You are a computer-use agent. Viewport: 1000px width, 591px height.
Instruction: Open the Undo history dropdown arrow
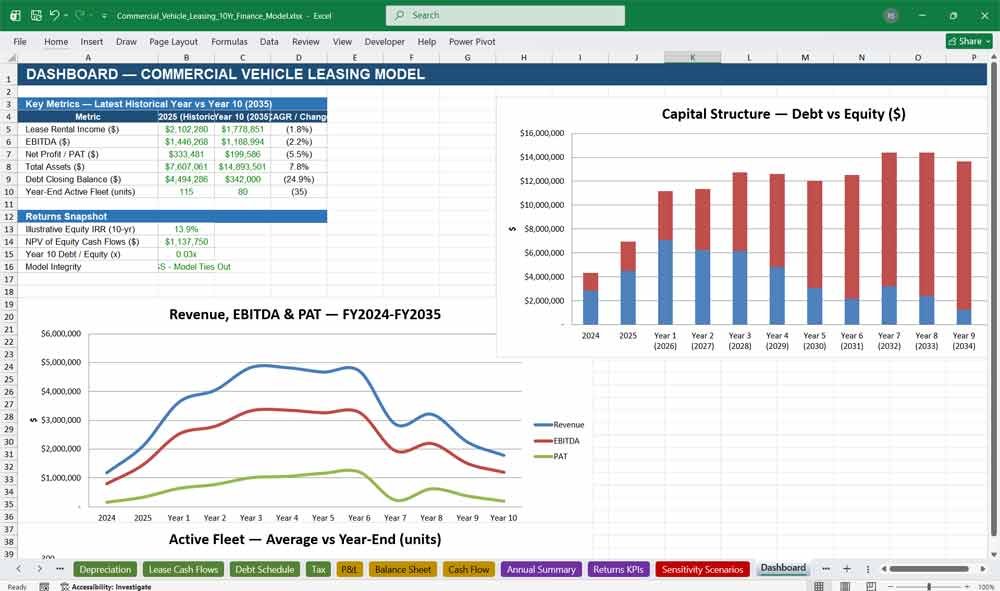pos(66,15)
